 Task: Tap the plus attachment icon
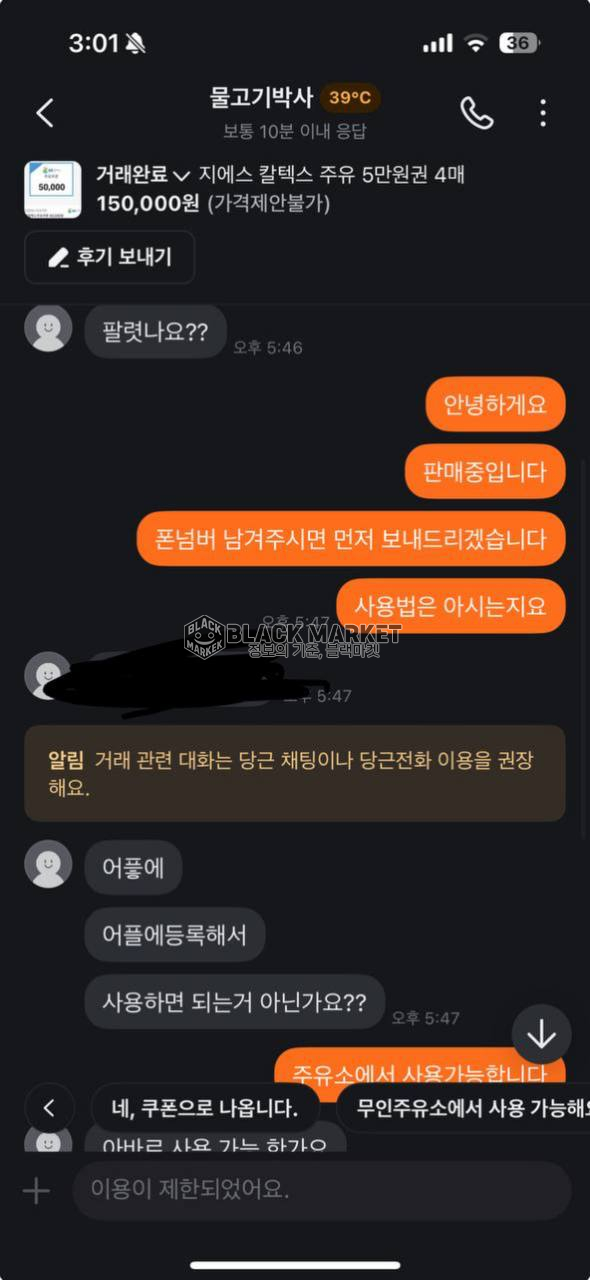coord(36,1190)
